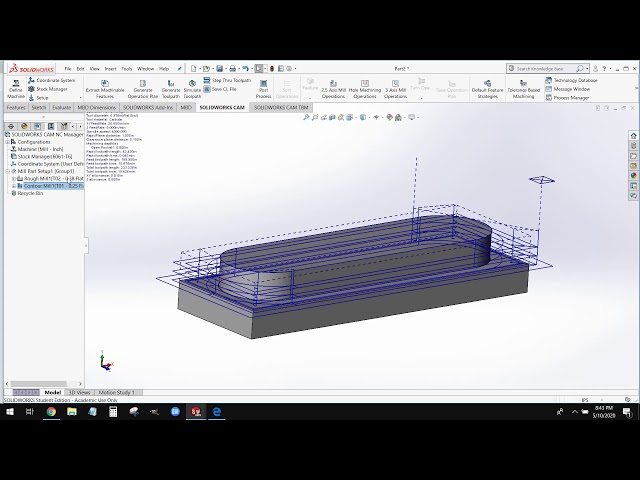Expand the Configurations tree node
Screen dimensions: 640x480
point(7,142)
